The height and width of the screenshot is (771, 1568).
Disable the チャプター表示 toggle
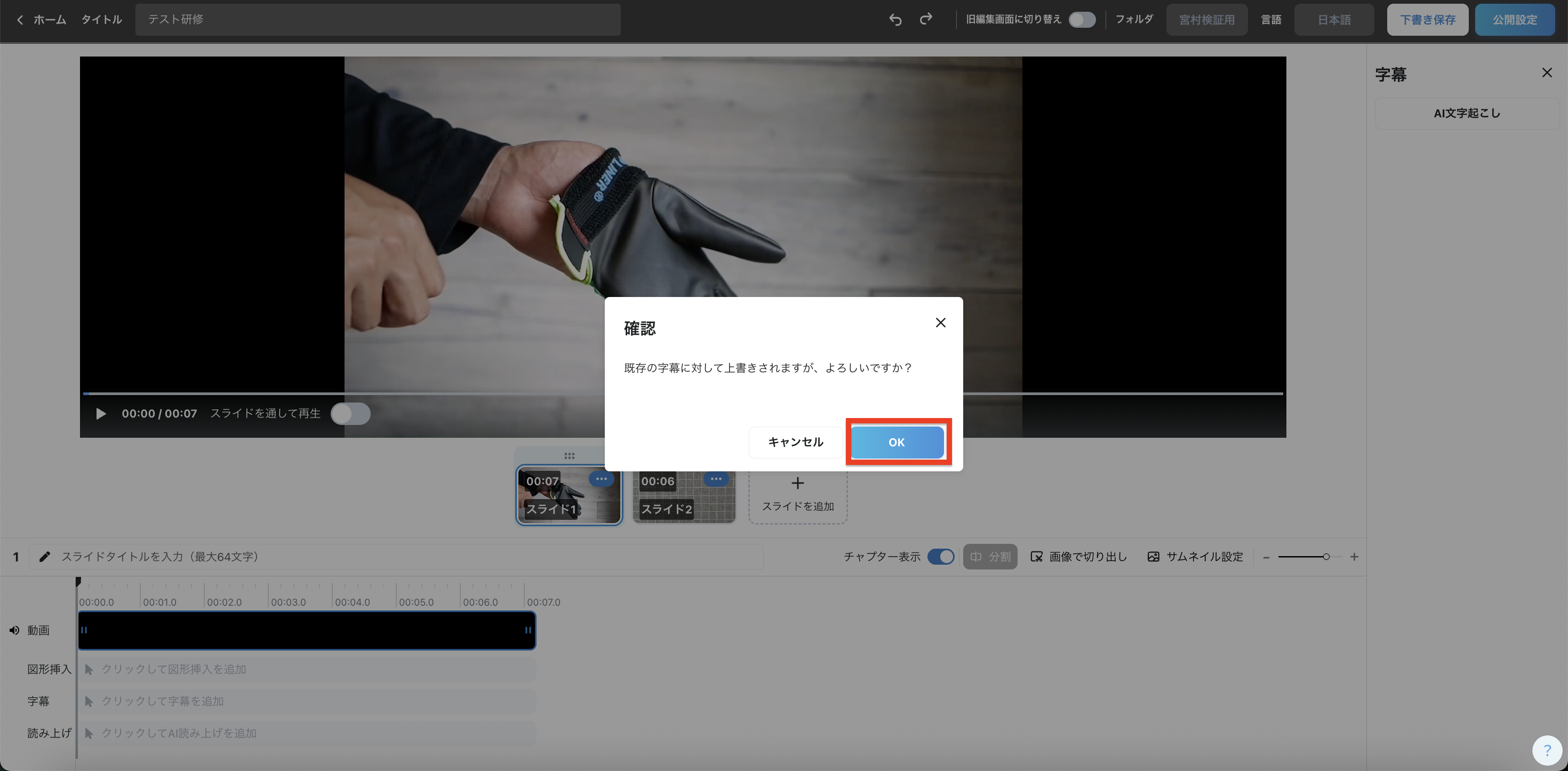click(x=940, y=557)
